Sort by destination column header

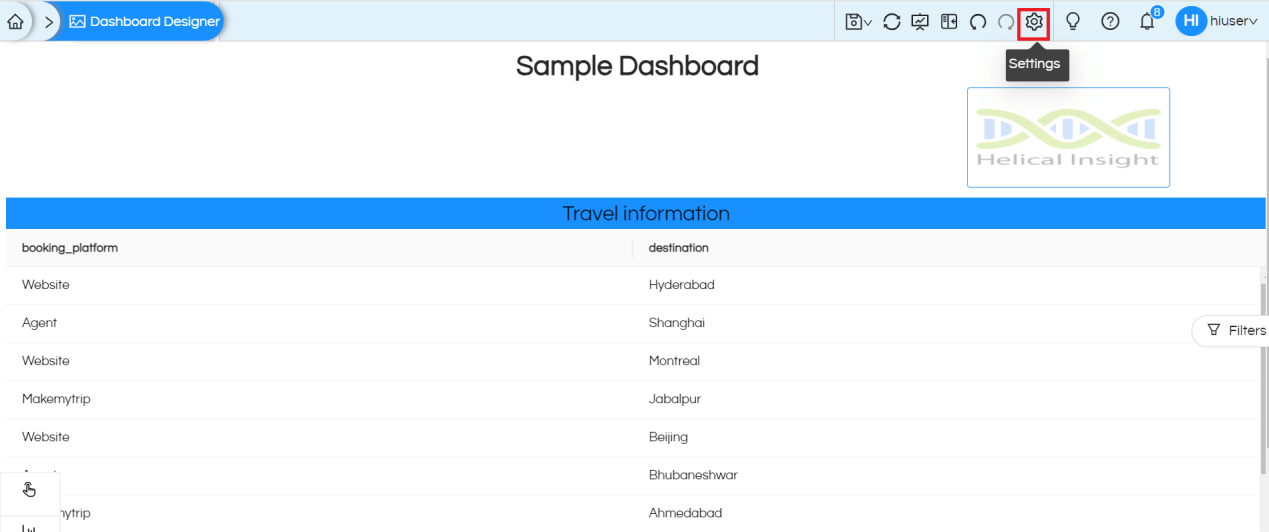[679, 248]
